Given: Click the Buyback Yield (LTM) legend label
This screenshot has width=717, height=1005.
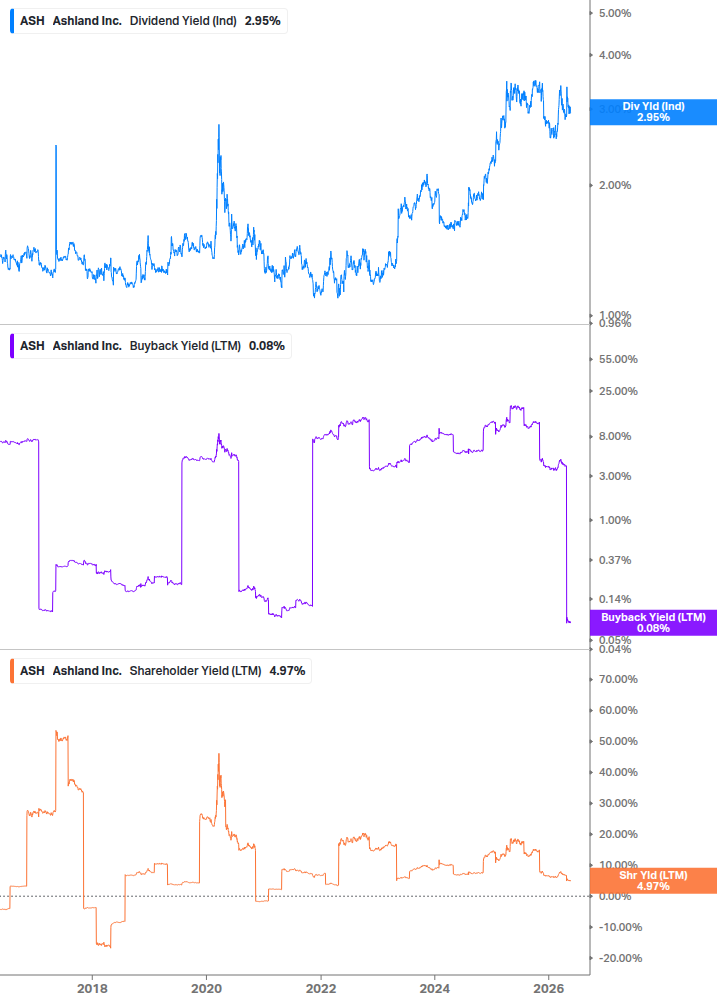Looking at the screenshot, I should (x=185, y=346).
